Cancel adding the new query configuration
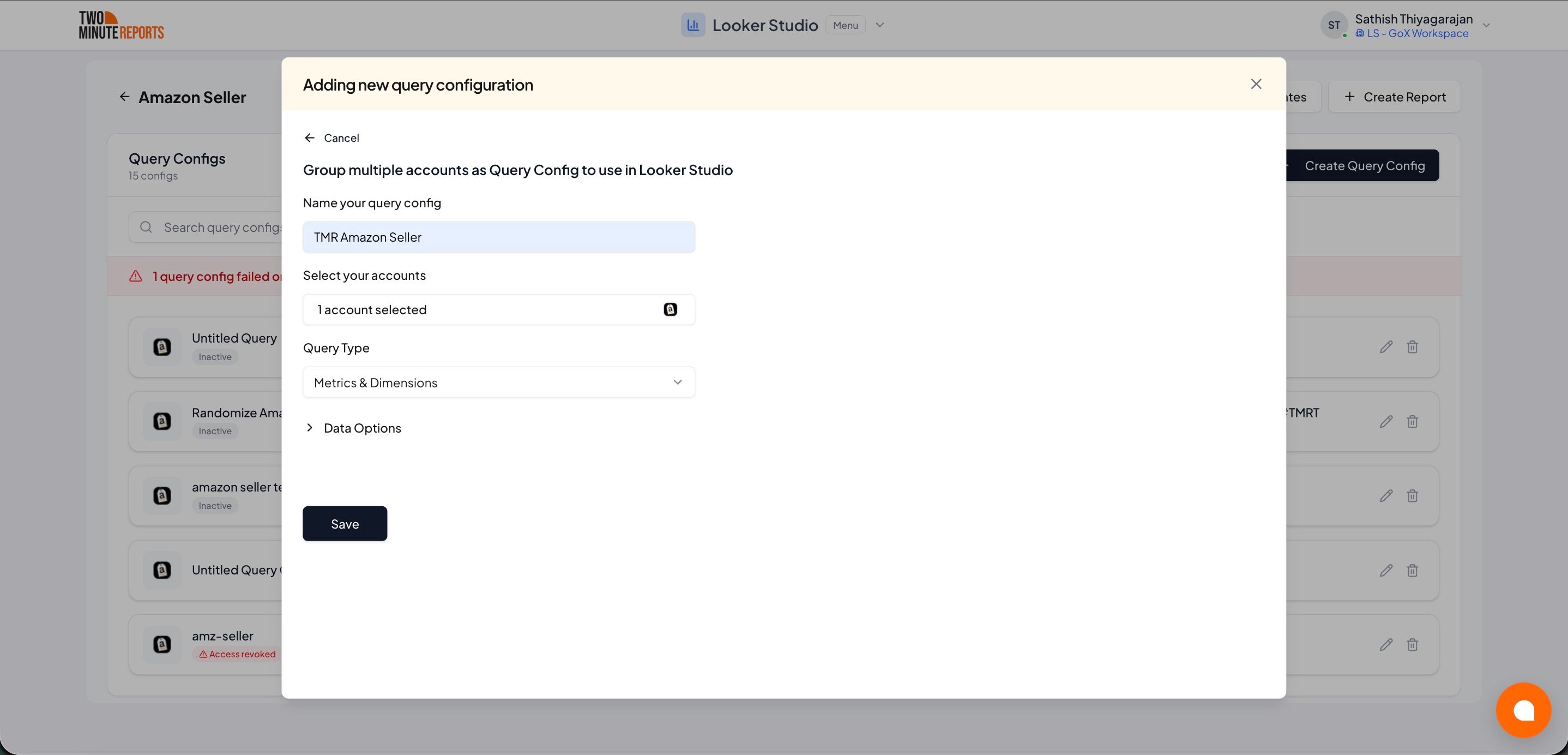This screenshot has width=1568, height=755. point(331,137)
